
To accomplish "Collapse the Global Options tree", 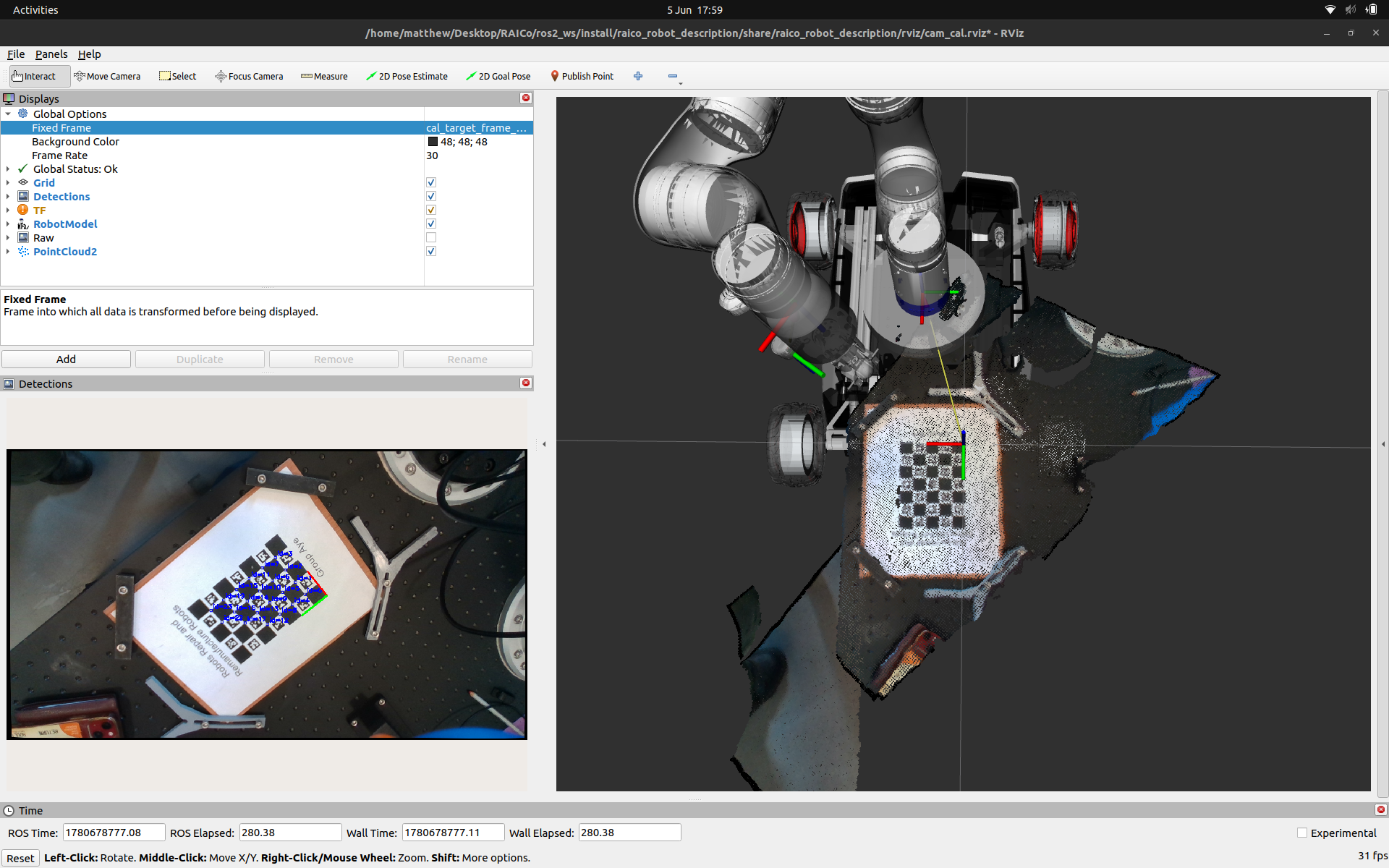I will click(x=8, y=114).
